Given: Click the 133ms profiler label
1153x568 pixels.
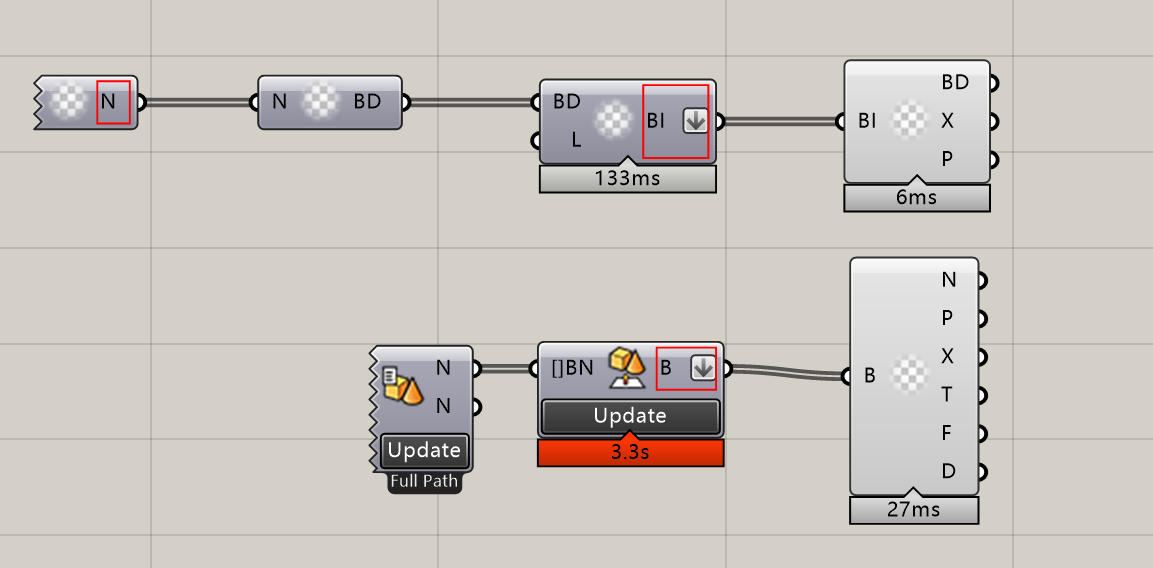Looking at the screenshot, I should pos(627,179).
